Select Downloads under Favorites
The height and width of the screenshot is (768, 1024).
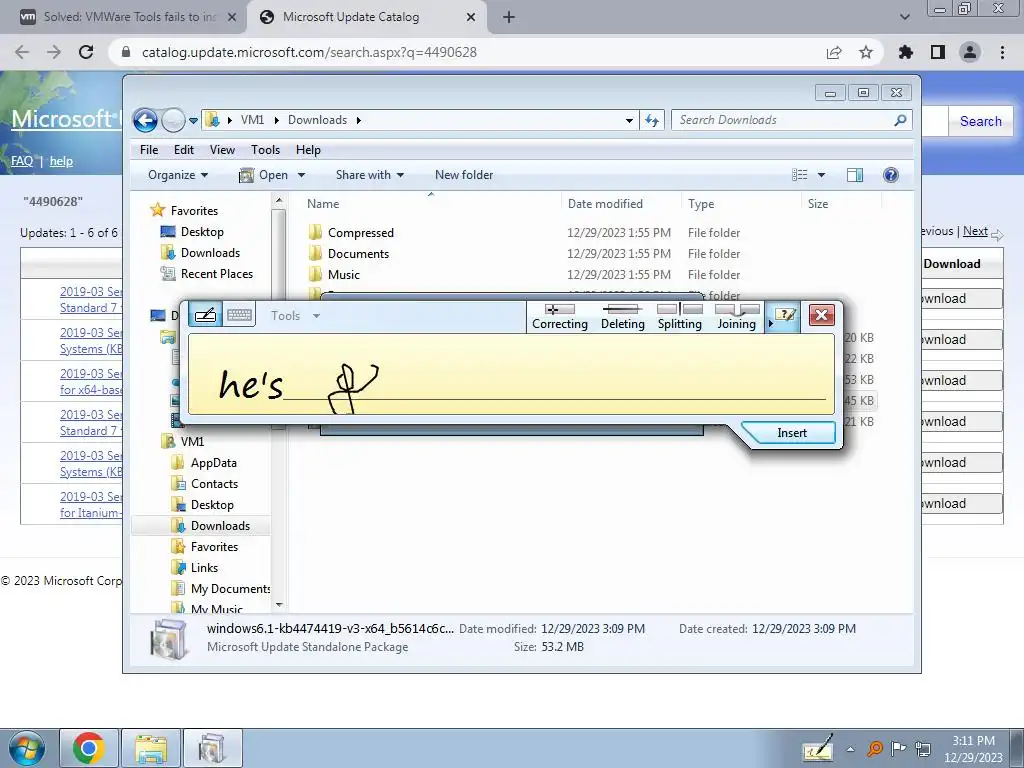[210, 253]
